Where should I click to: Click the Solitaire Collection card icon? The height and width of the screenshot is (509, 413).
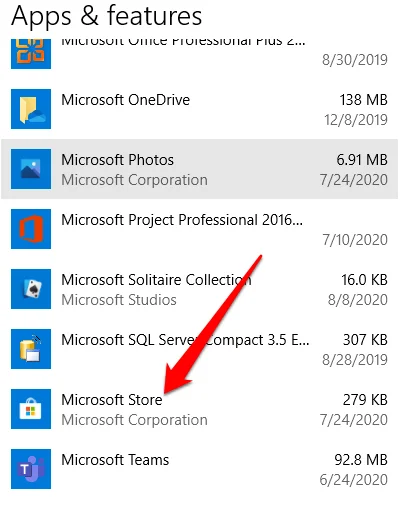31,289
